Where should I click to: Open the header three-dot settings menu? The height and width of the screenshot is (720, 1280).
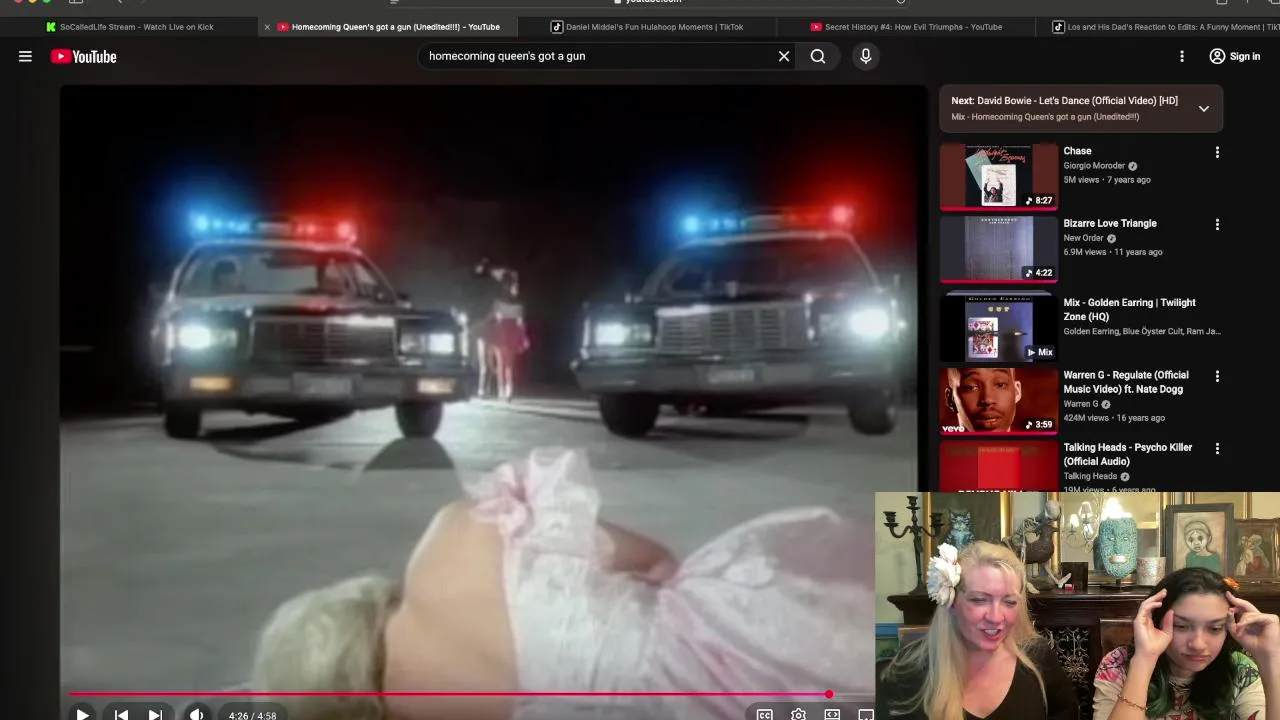[x=1182, y=56]
